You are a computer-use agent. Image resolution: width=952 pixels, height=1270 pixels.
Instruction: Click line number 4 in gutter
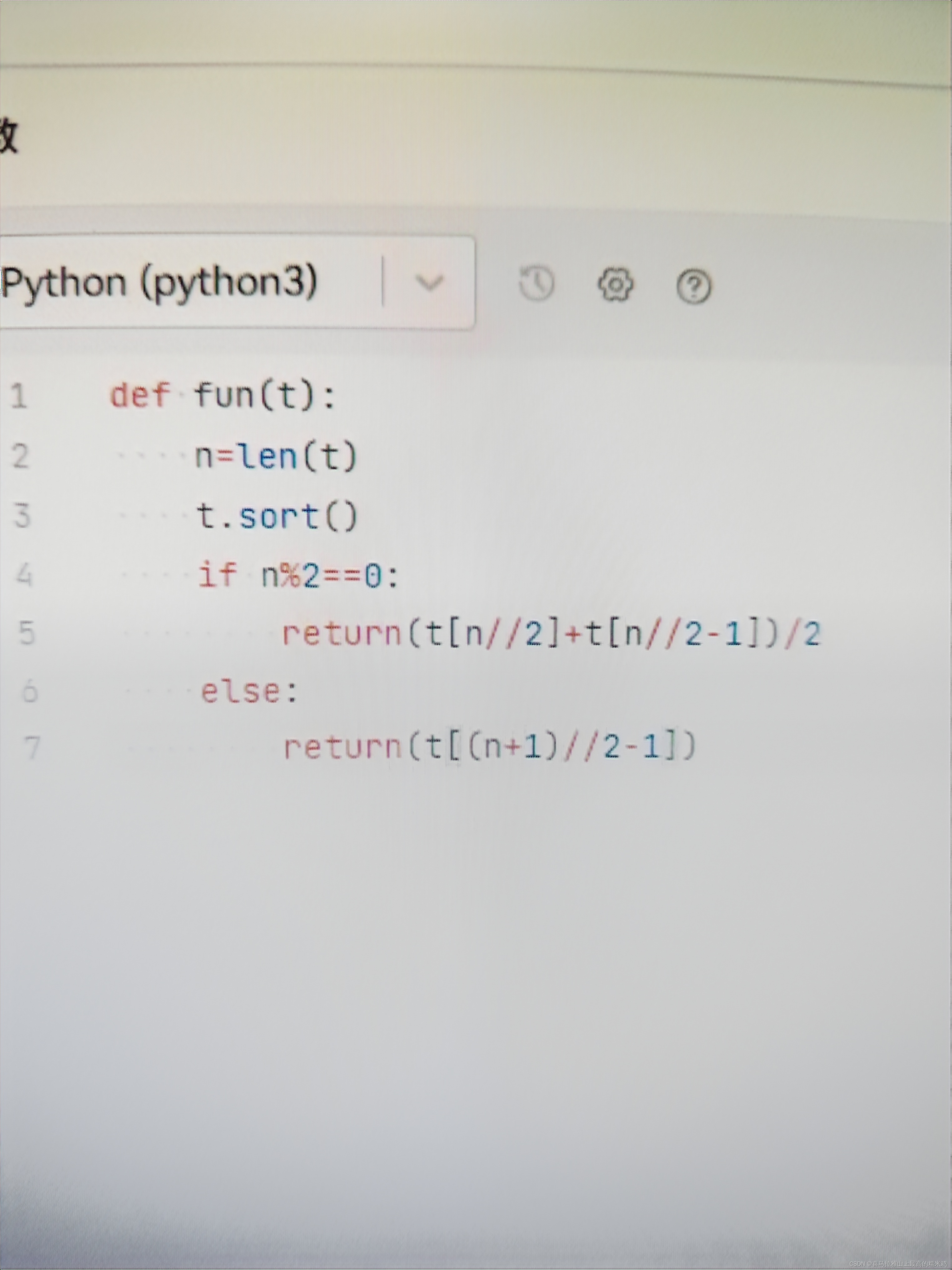tap(24, 575)
